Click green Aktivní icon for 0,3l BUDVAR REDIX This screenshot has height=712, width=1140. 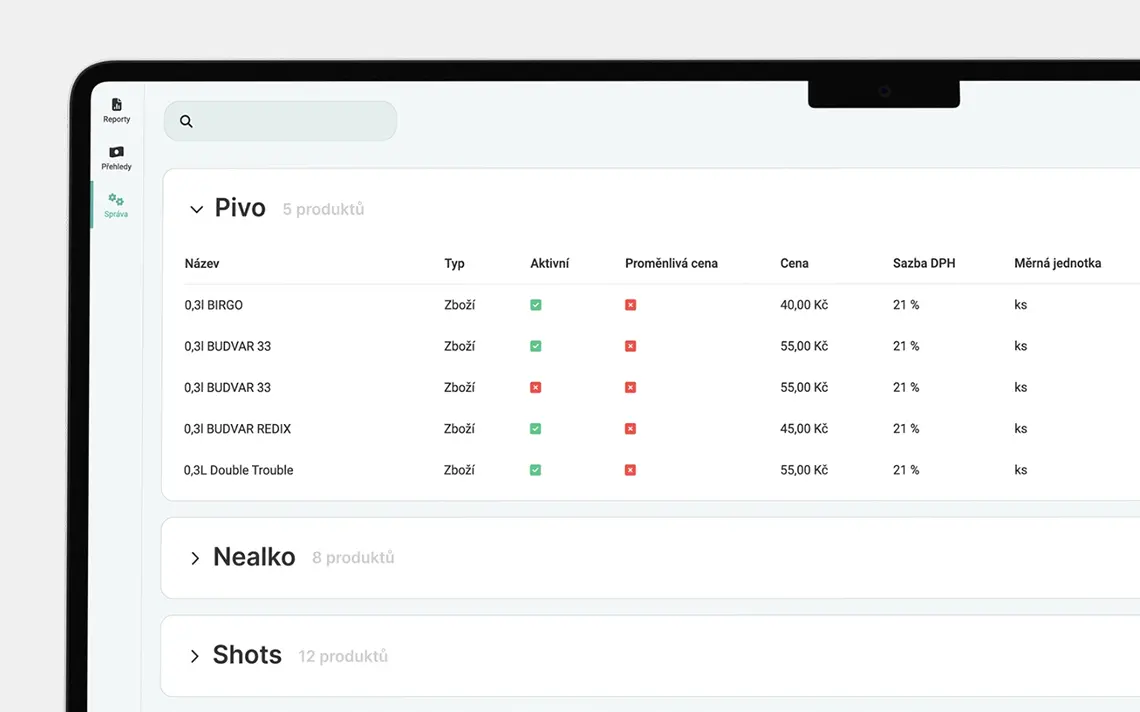tap(536, 429)
